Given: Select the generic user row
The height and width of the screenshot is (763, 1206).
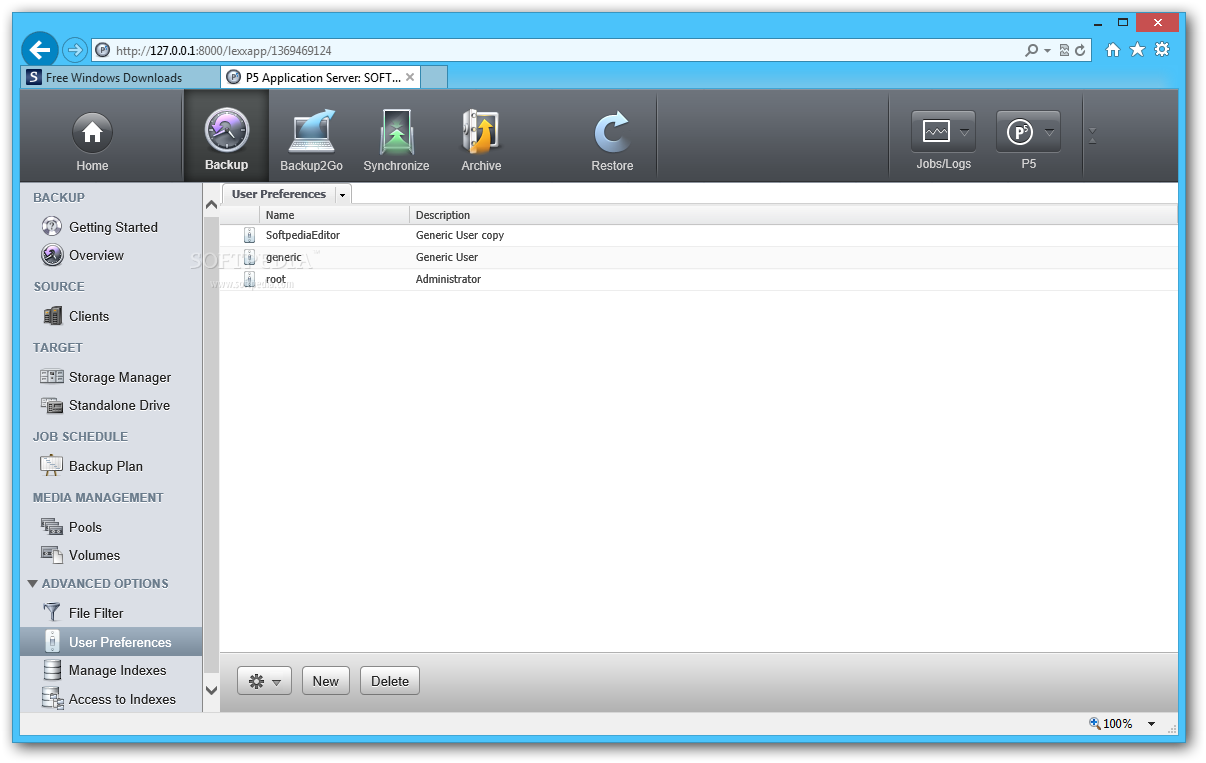Looking at the screenshot, I should [x=698, y=257].
